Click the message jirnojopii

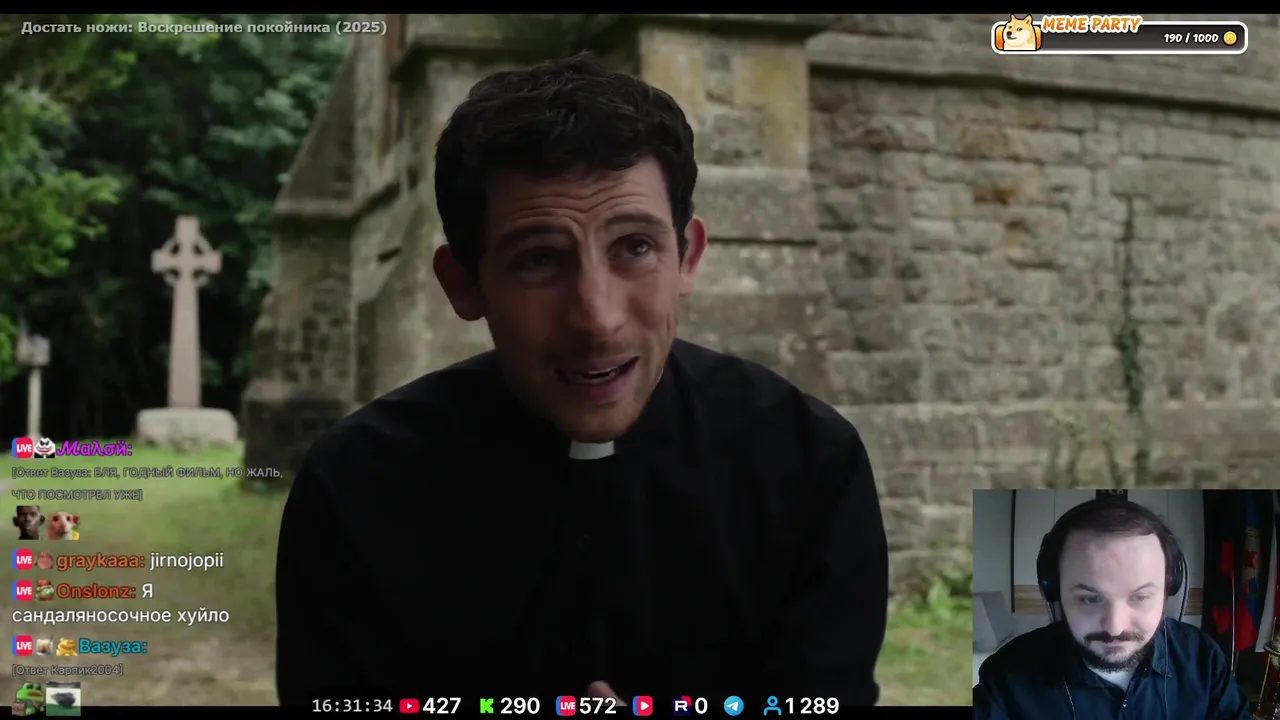pyautogui.click(x=187, y=560)
